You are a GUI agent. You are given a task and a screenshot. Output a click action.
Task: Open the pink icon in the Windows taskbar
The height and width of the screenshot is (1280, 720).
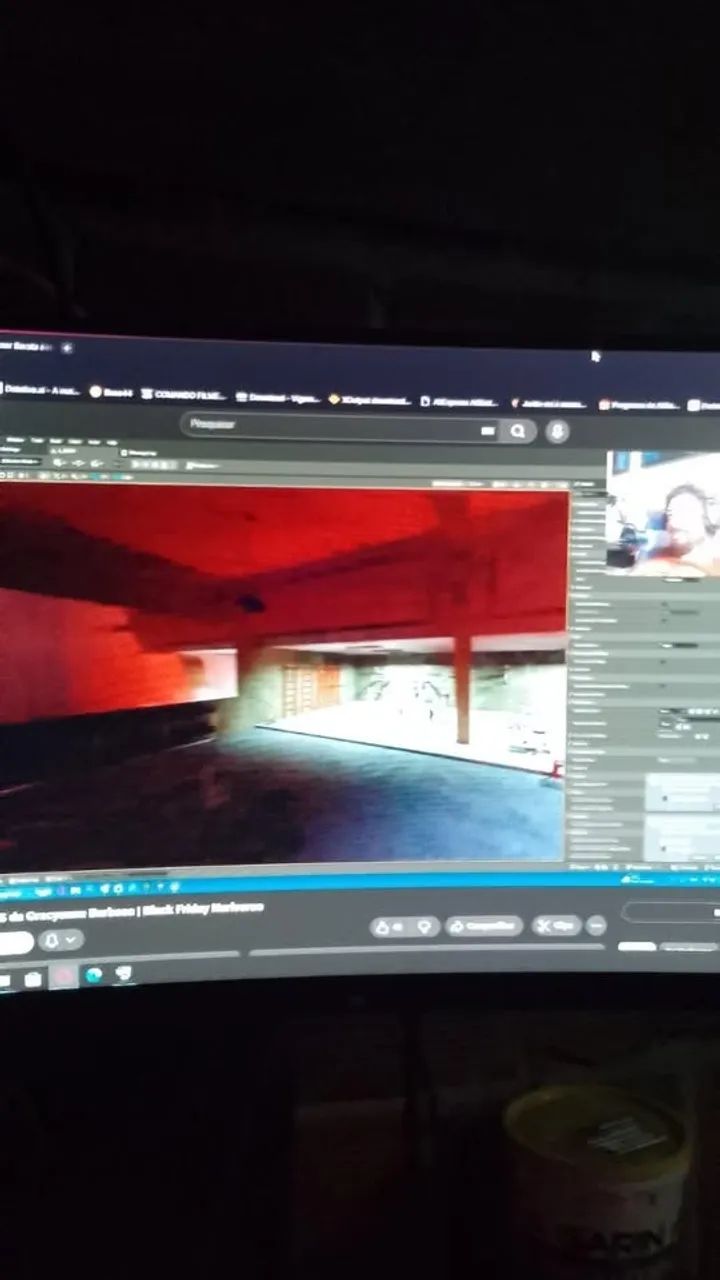pos(63,977)
